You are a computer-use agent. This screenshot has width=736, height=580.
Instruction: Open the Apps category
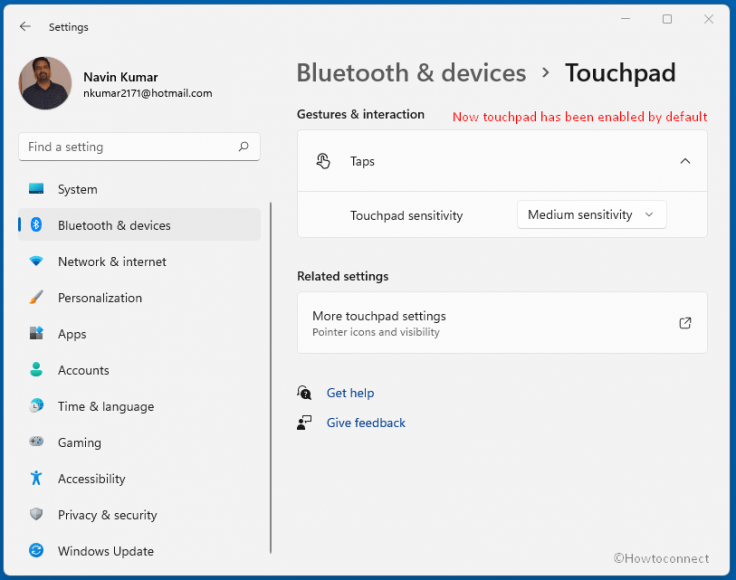pyautogui.click(x=139, y=334)
